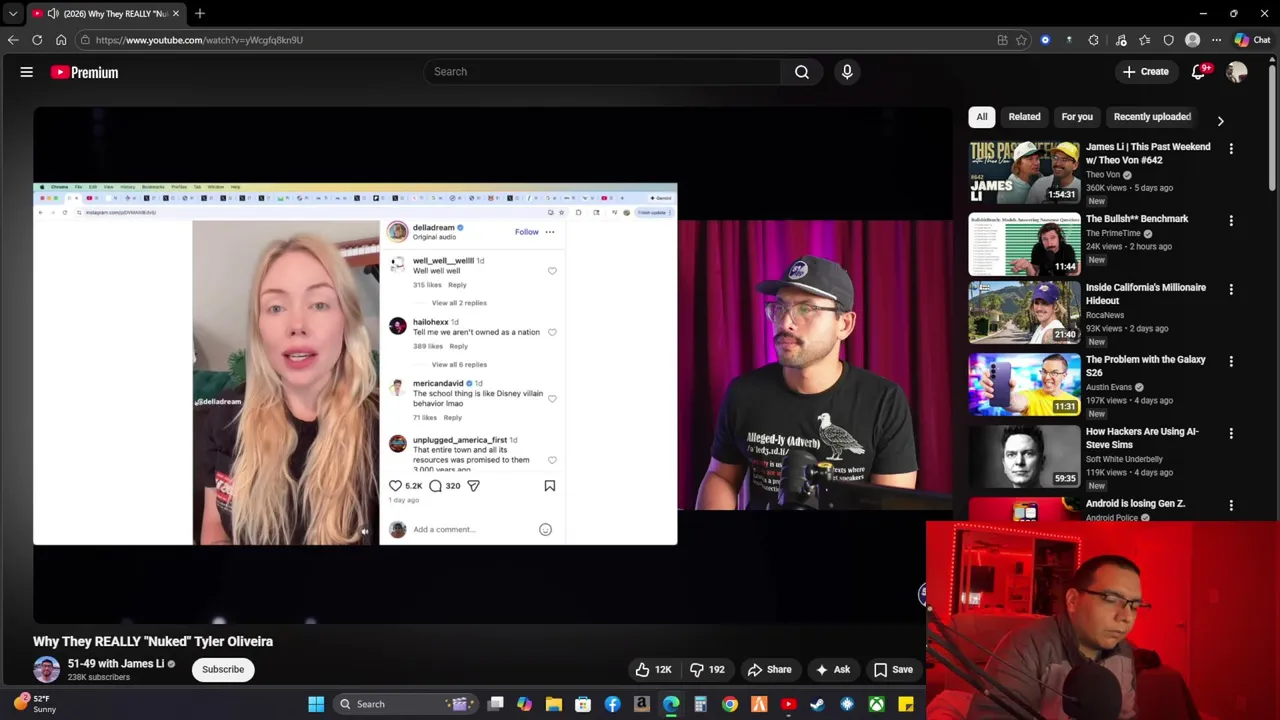
Task: Click the browser profile avatar icon
Action: (1192, 40)
